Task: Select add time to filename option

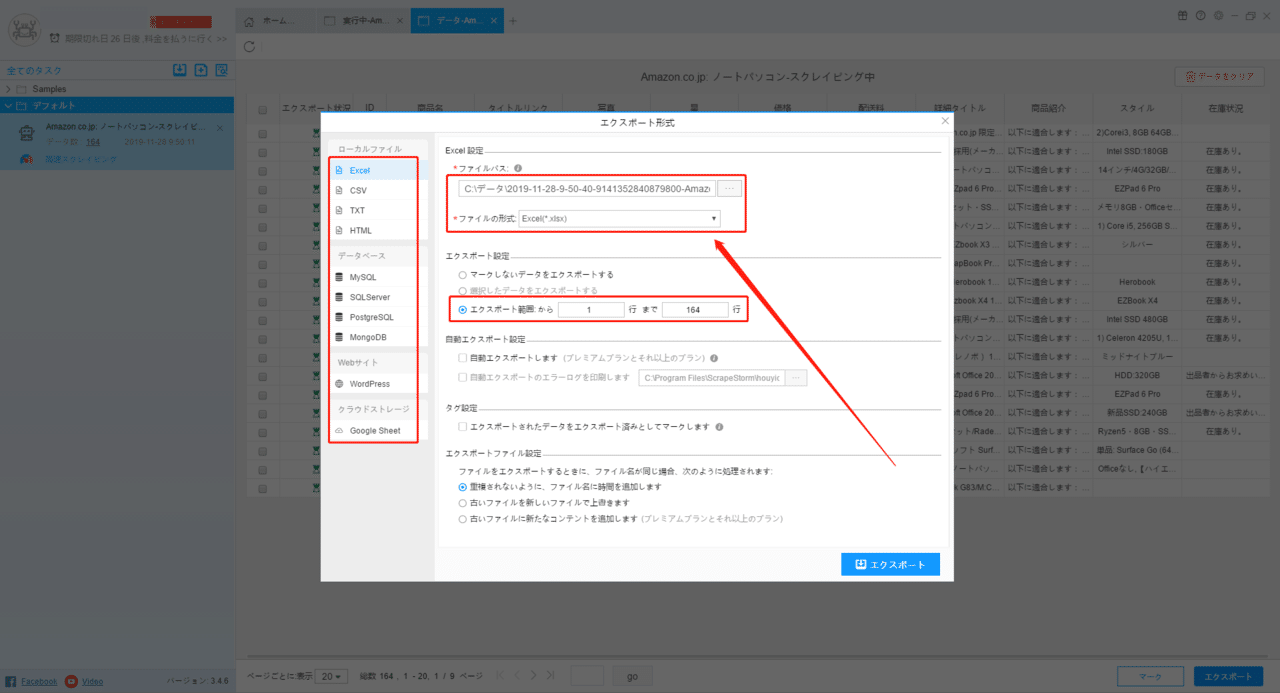Action: pyautogui.click(x=462, y=487)
